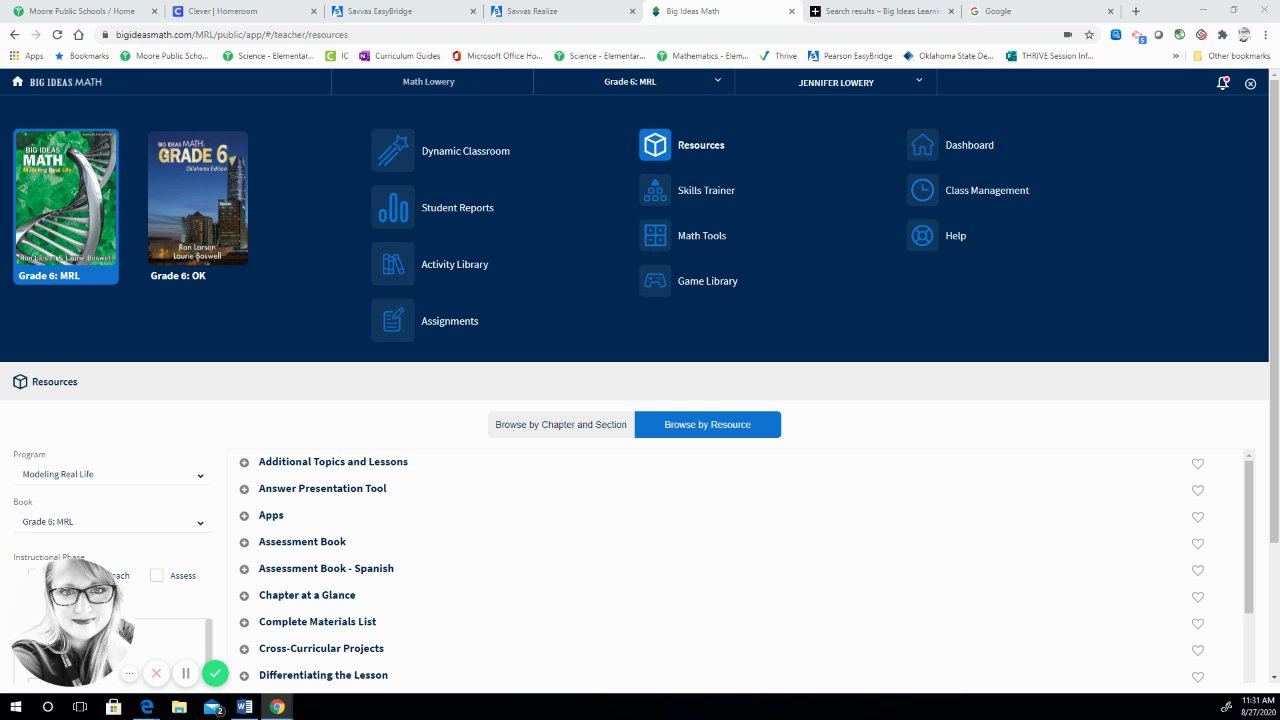Open the Cross-Curricular Projects resource link
The width and height of the screenshot is (1280, 720).
(321, 649)
